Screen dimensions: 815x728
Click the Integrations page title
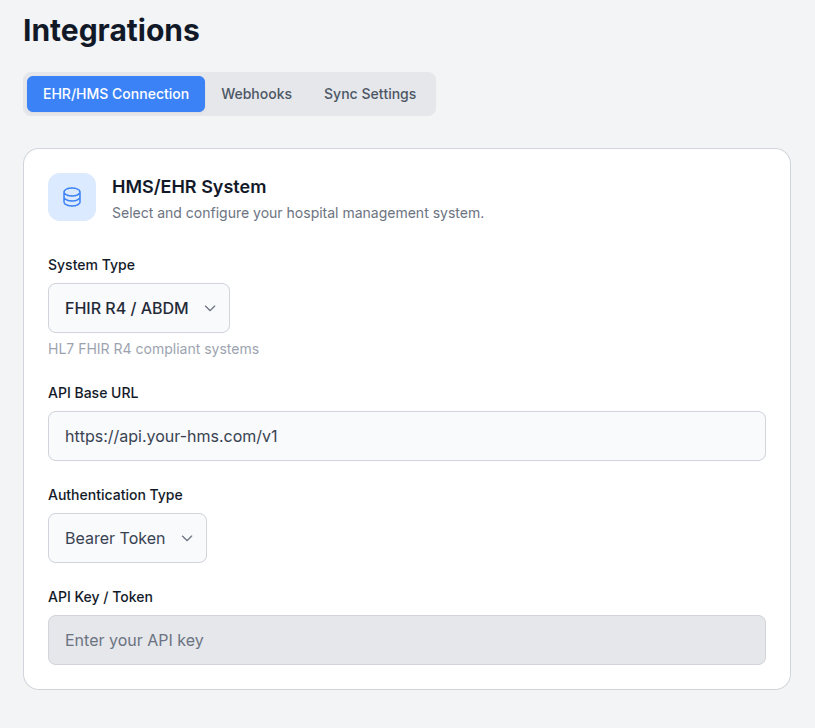(x=111, y=30)
